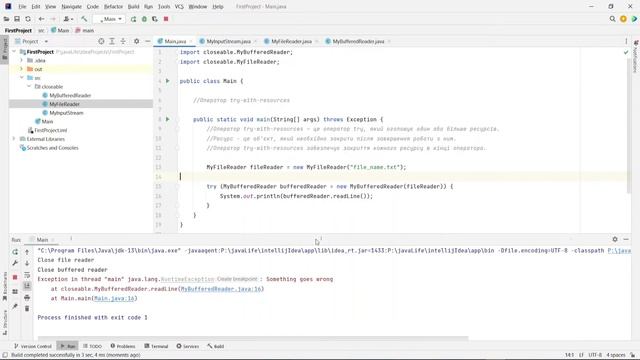Viewport: 640px width, 360px height.
Task: Click src in the navigation breadcrumb
Action: click(41, 31)
